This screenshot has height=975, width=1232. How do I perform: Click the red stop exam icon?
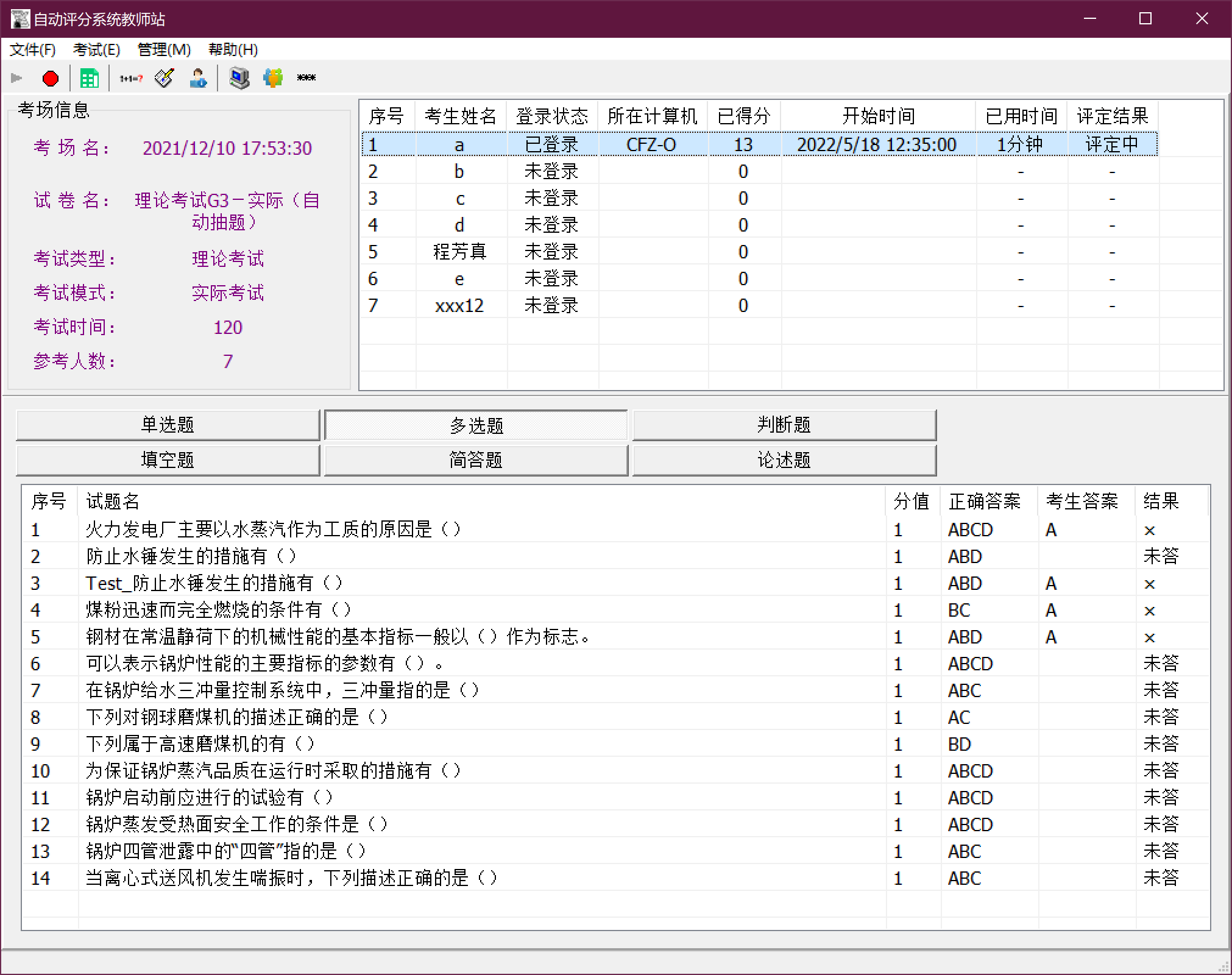[51, 79]
